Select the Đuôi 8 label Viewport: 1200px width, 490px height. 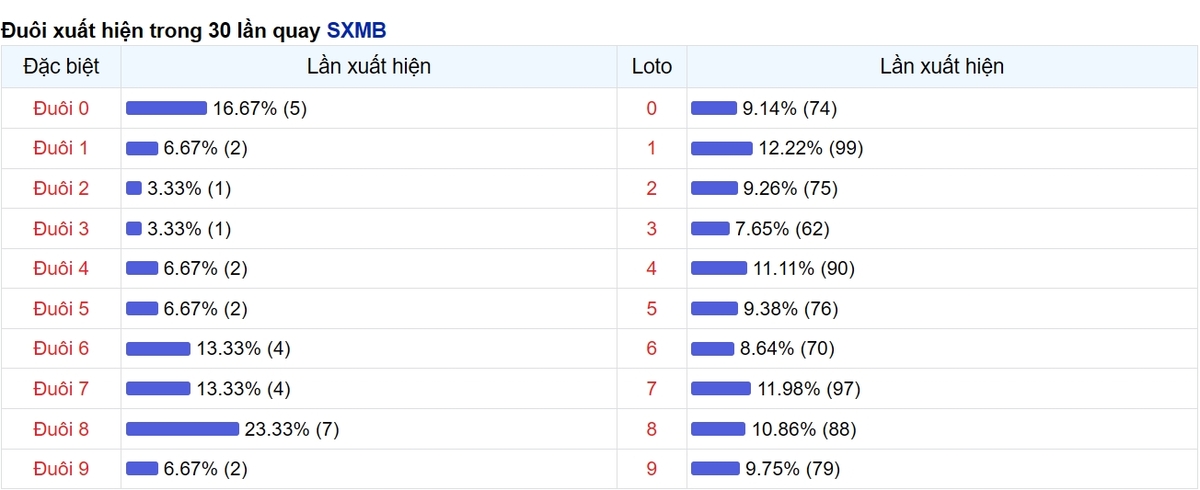(x=61, y=429)
